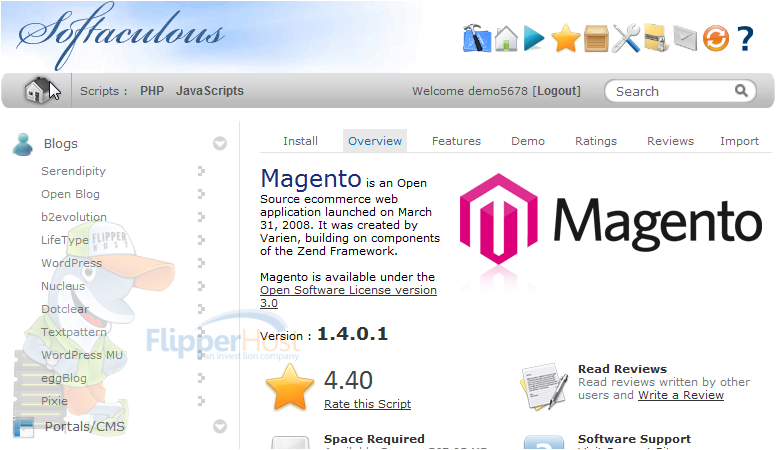Open Pixie in the sidebar
Viewport: 776px width, 450px height.
(x=54, y=401)
